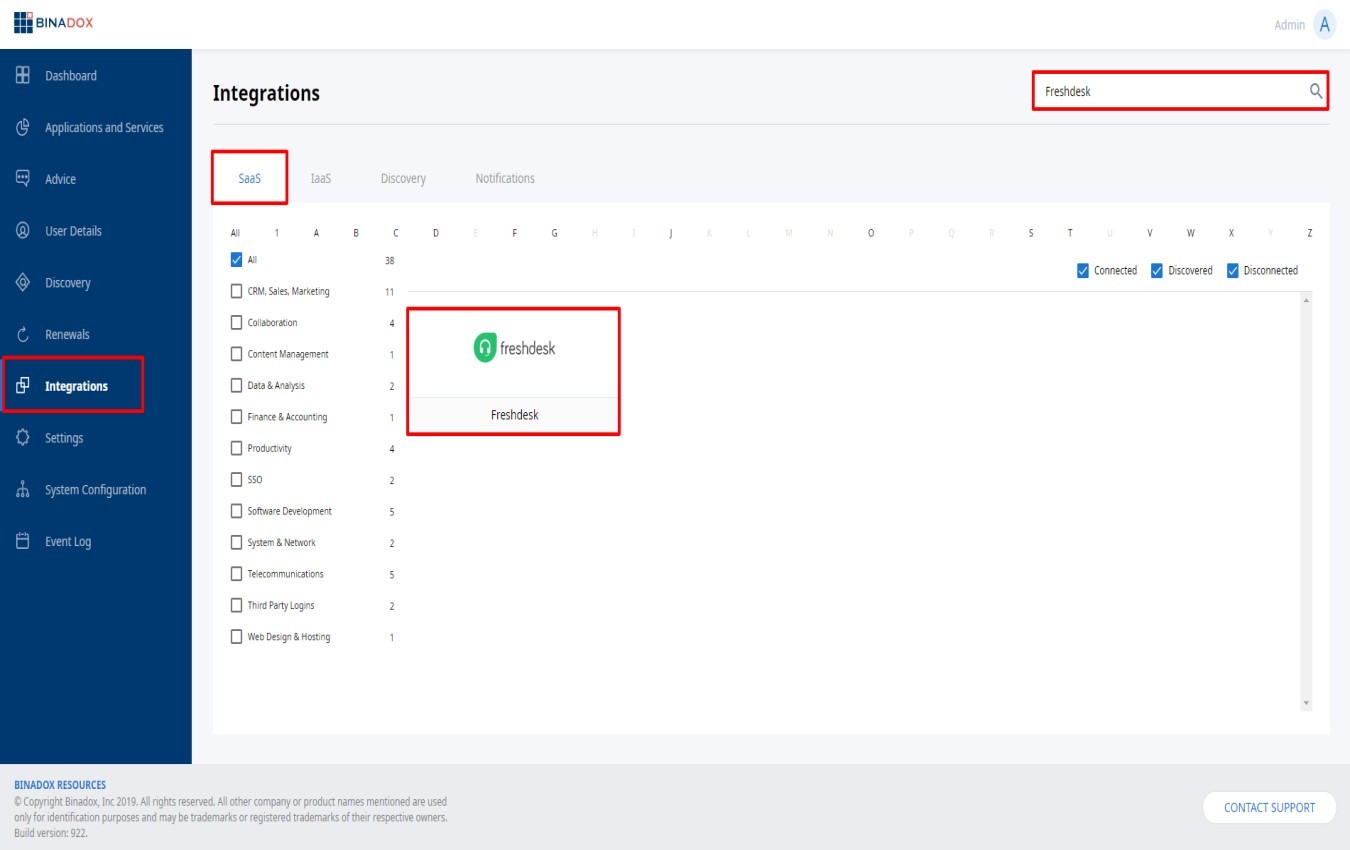Check the Third Party Logins category

(x=237, y=605)
